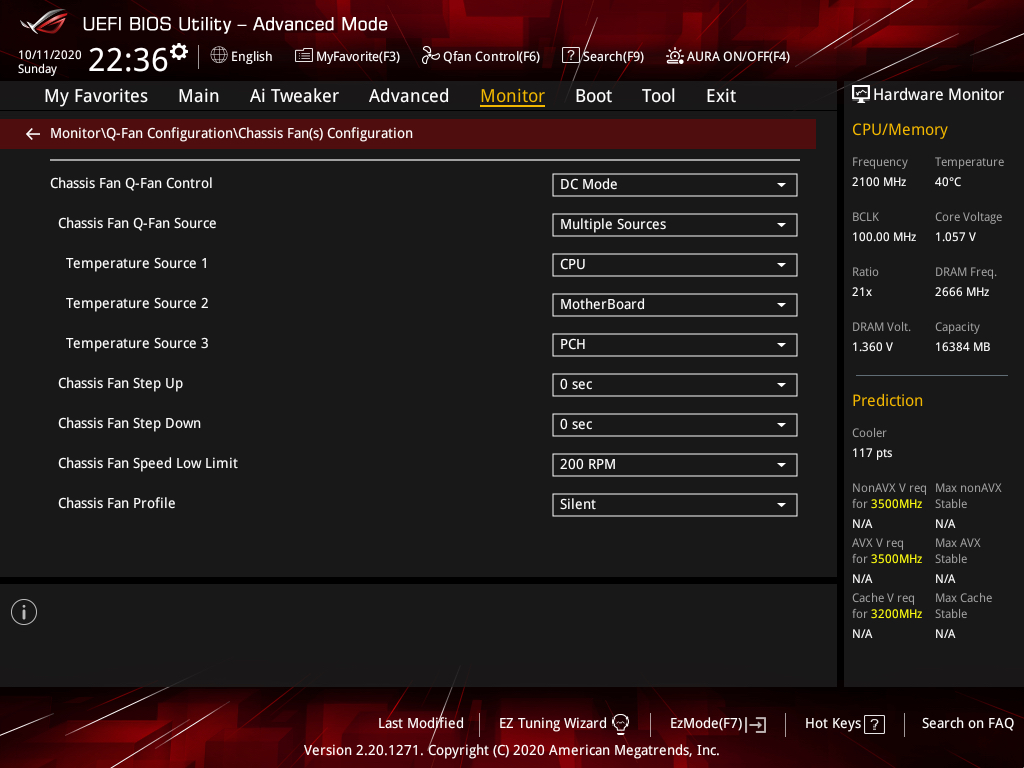The height and width of the screenshot is (768, 1024).
Task: Click the settings gear next to the clock
Action: click(178, 52)
